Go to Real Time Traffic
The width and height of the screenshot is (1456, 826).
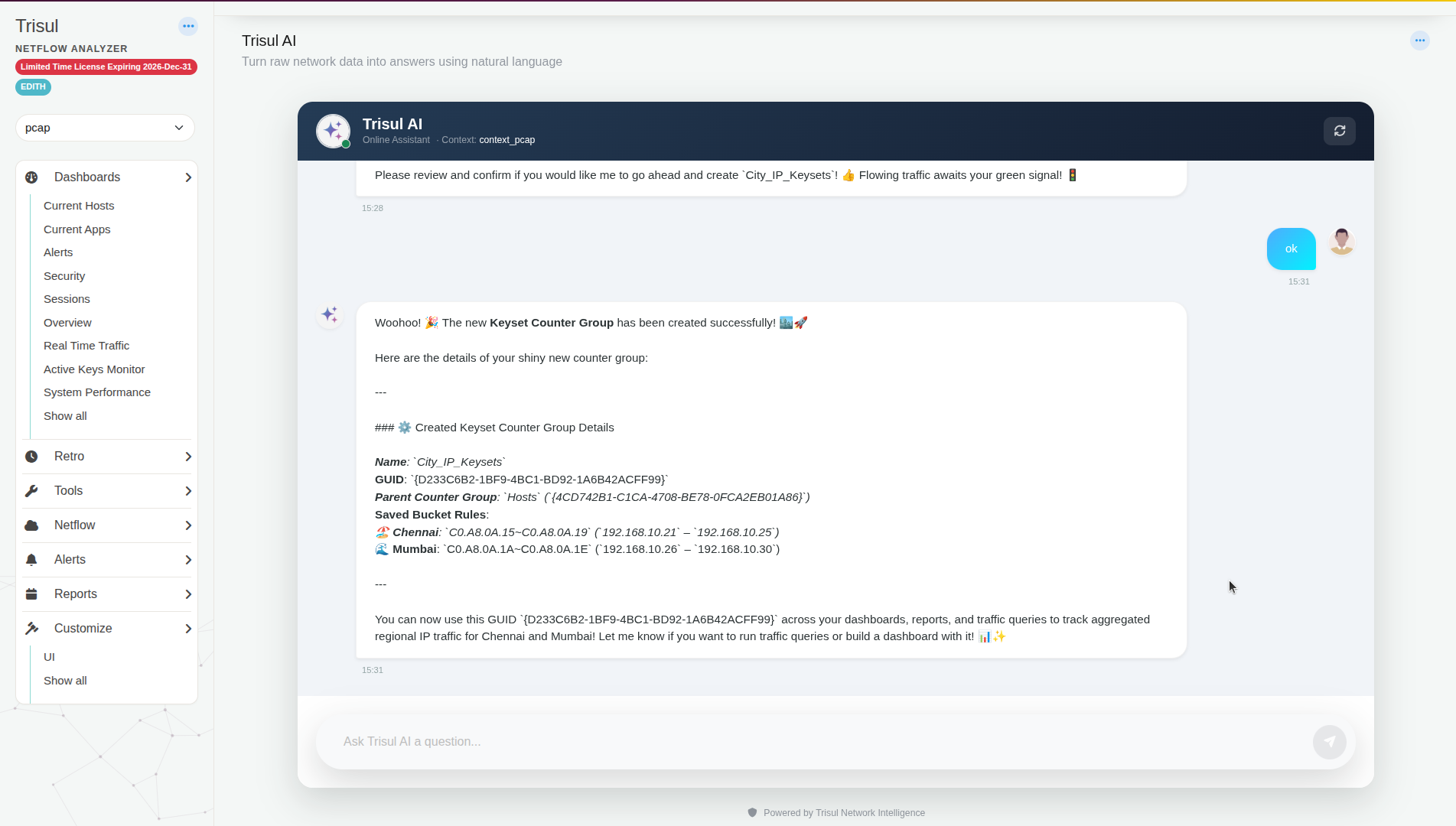[x=86, y=346]
